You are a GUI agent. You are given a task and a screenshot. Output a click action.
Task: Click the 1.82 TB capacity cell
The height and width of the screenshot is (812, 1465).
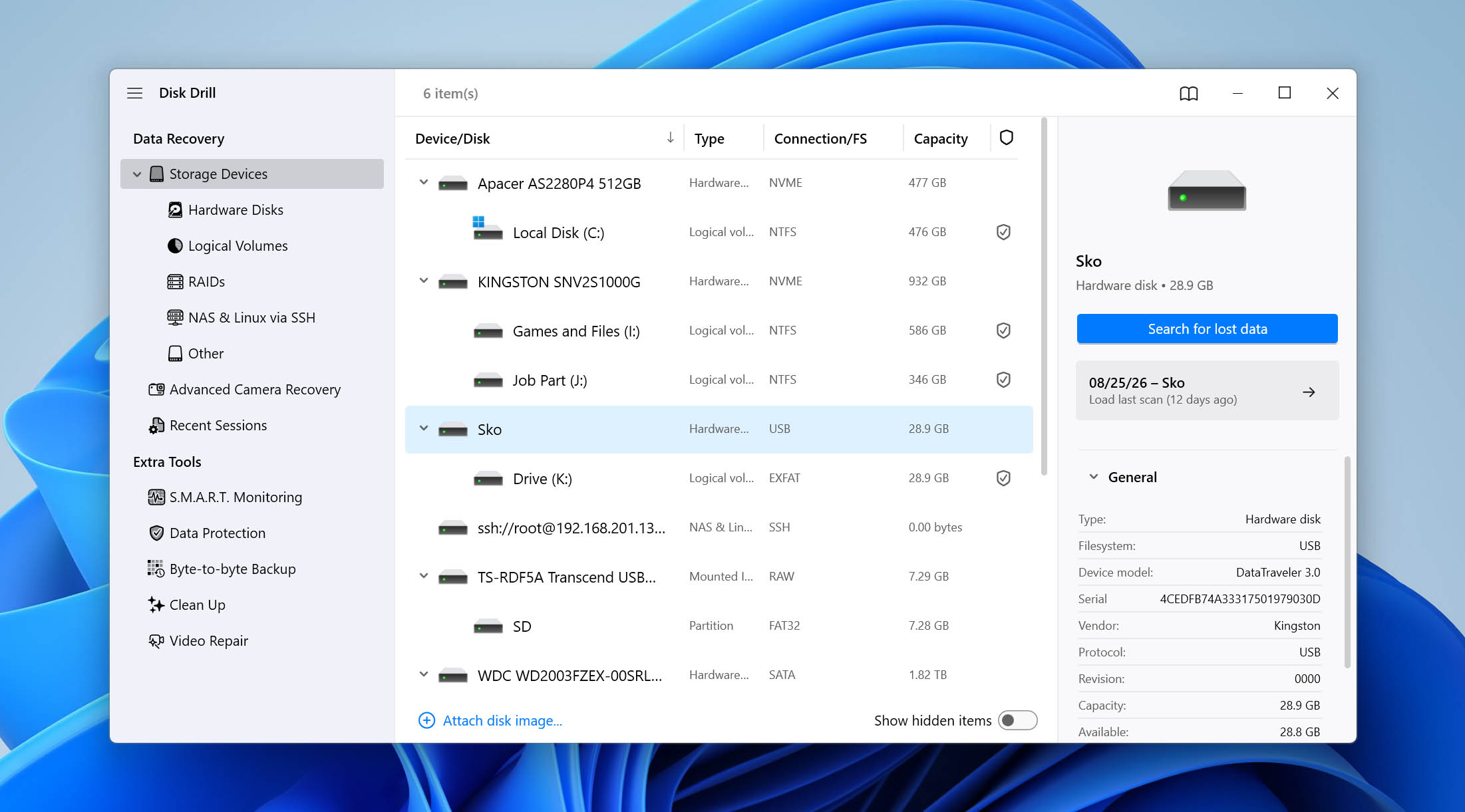(x=927, y=674)
